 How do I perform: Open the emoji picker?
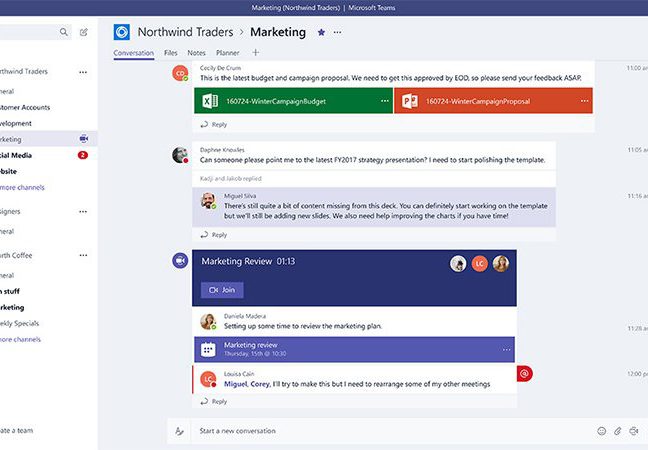click(602, 431)
